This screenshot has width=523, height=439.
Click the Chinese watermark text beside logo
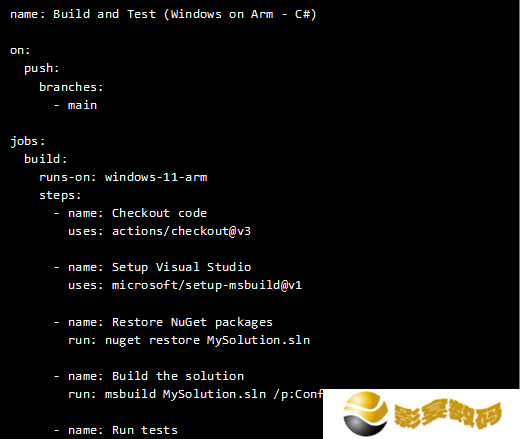448,414
